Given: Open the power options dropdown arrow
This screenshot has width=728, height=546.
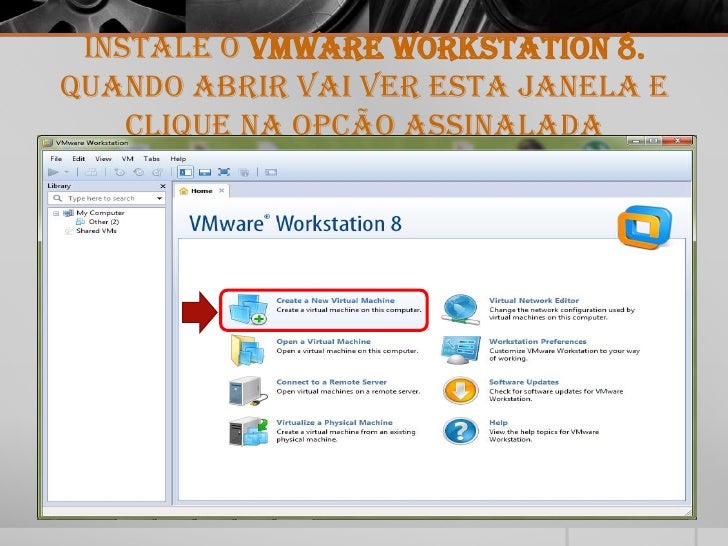Looking at the screenshot, I should coord(66,172).
